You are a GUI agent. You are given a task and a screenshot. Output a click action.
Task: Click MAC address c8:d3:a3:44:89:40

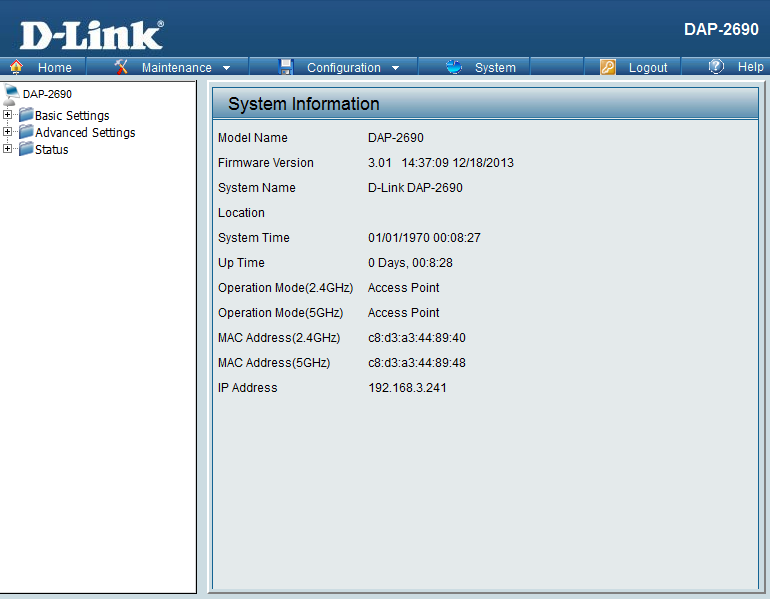coord(416,338)
